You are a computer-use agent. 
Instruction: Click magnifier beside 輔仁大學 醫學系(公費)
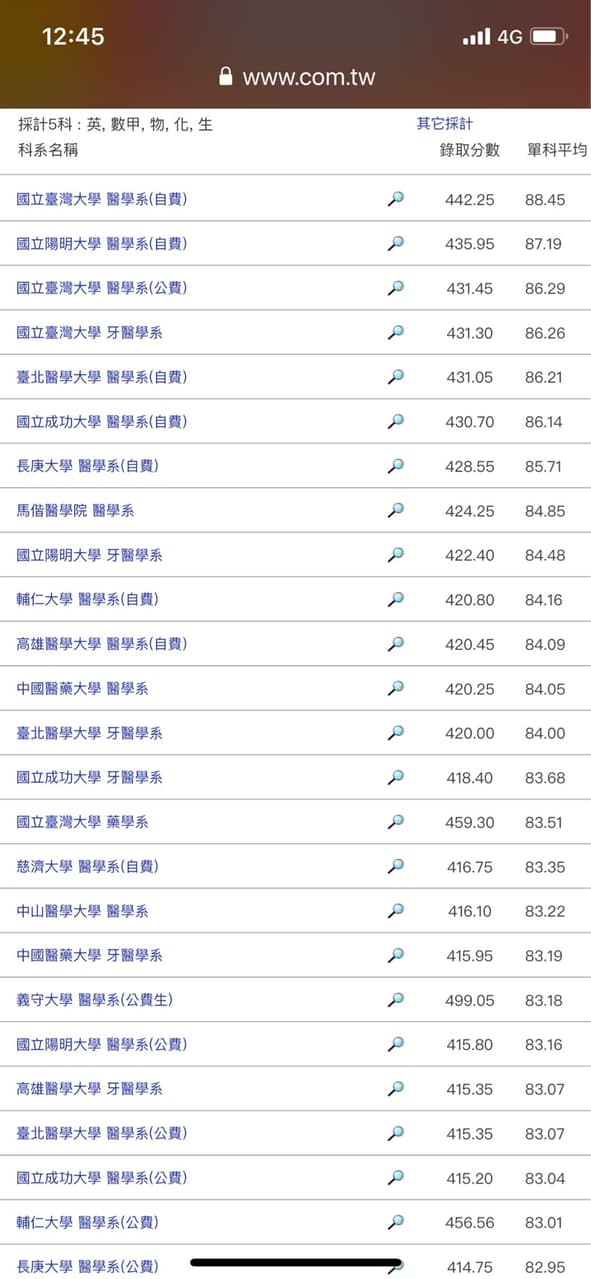[x=396, y=1221]
